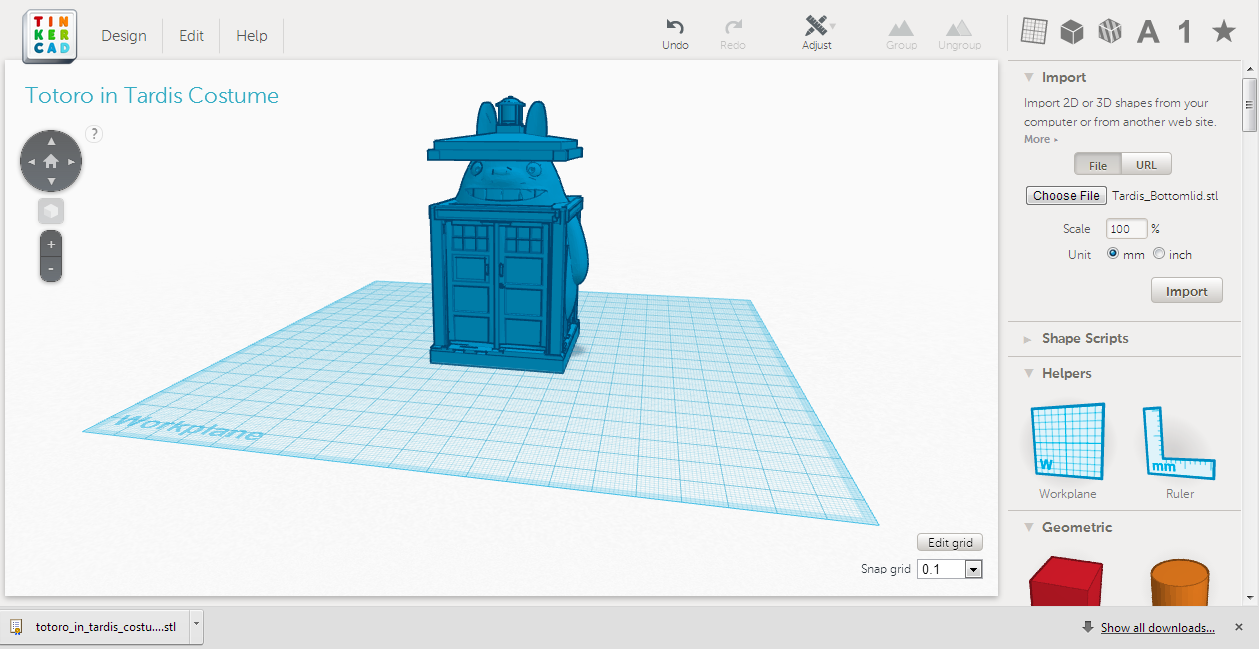Rotate view left with left arrow
The image size is (1259, 649).
click(x=31, y=161)
